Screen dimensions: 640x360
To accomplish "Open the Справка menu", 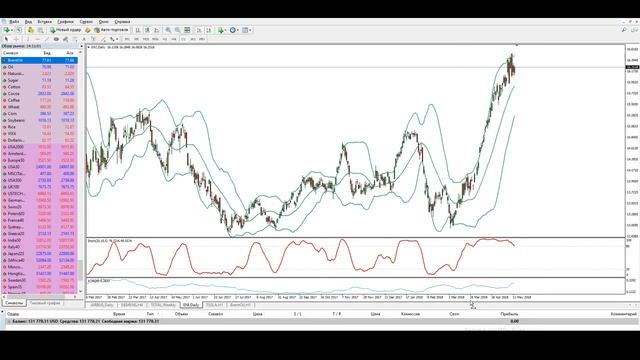I will (x=122, y=22).
